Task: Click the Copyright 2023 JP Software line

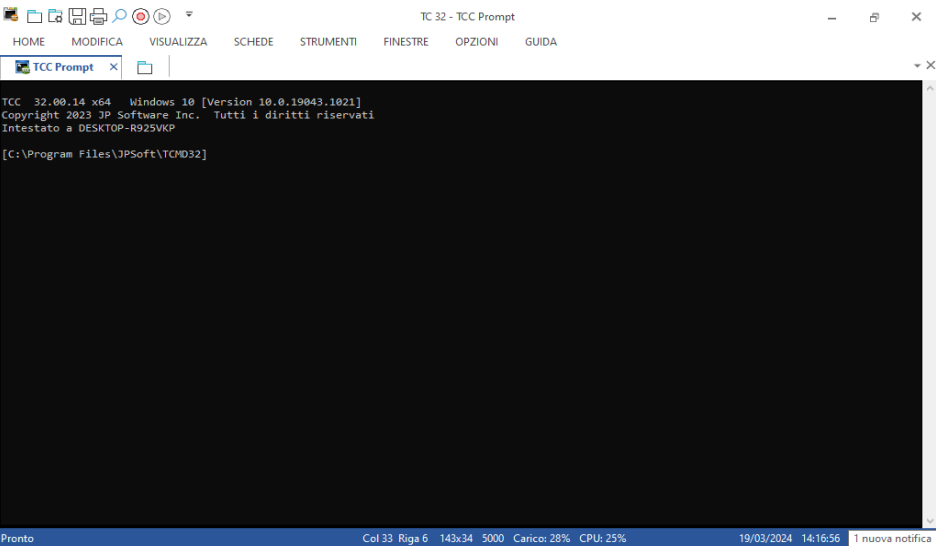Action: (x=187, y=115)
